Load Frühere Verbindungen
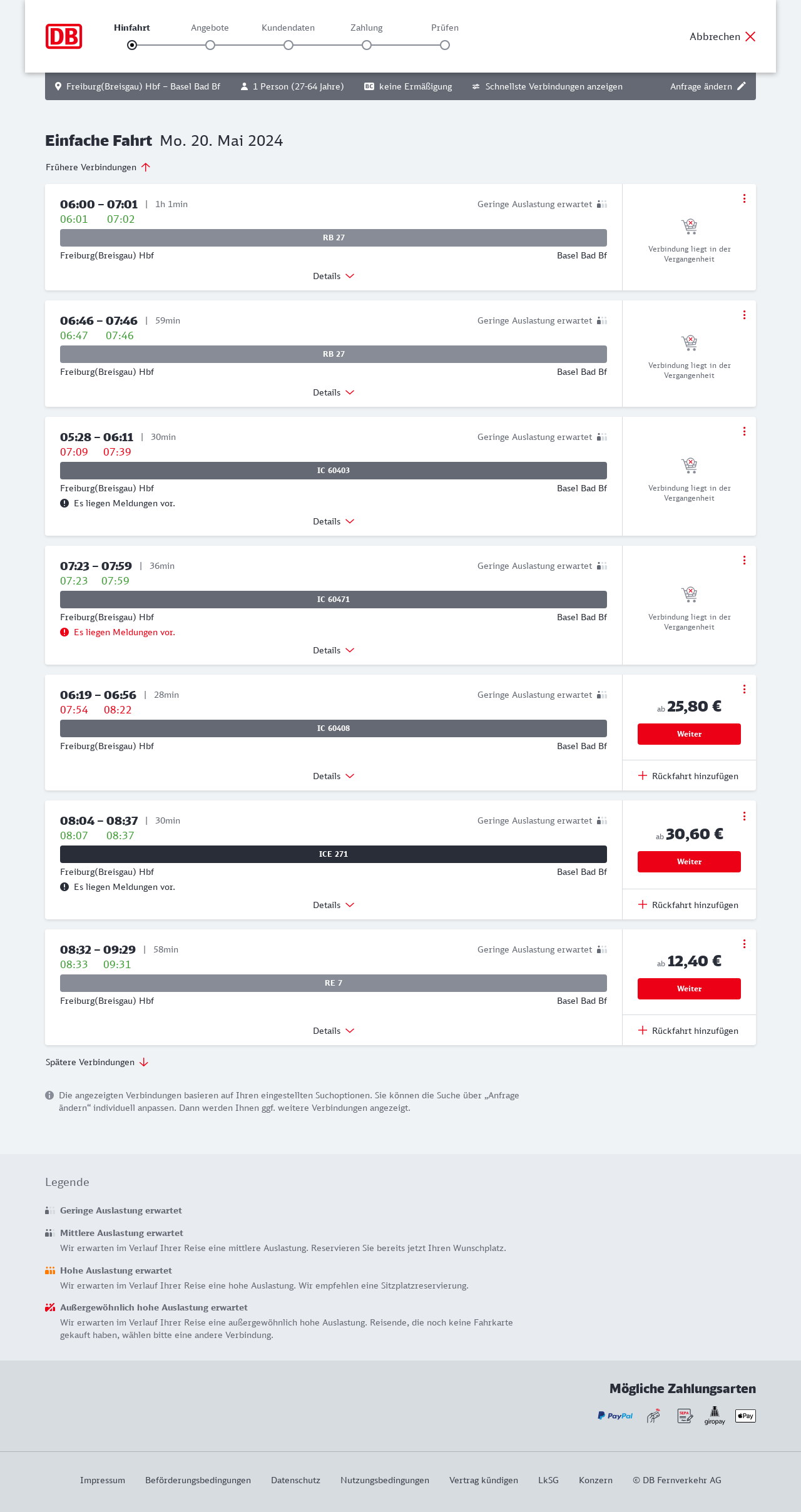Viewport: 801px width, 1512px height. pos(98,167)
